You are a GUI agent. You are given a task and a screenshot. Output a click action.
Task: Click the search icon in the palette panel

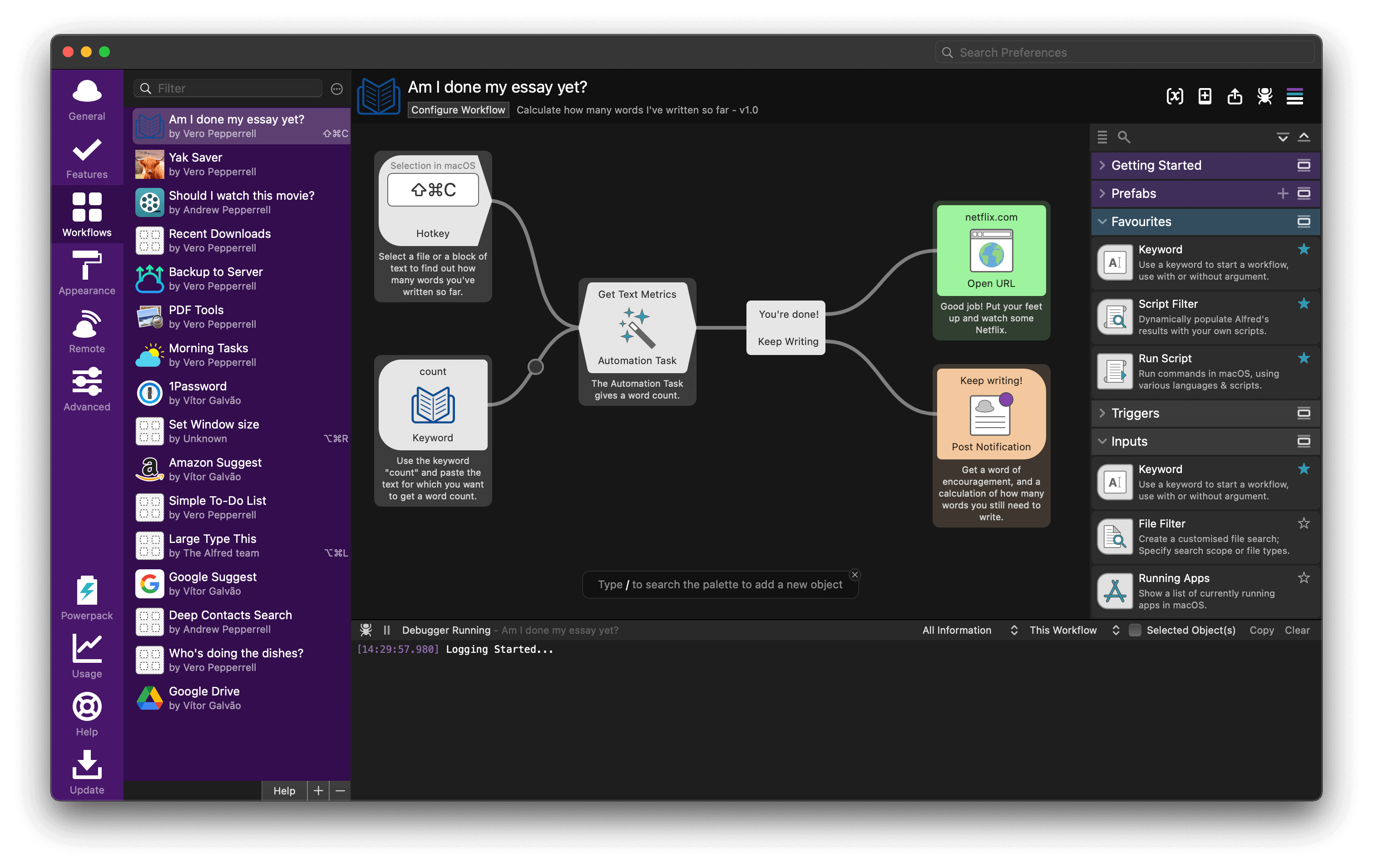(1123, 138)
